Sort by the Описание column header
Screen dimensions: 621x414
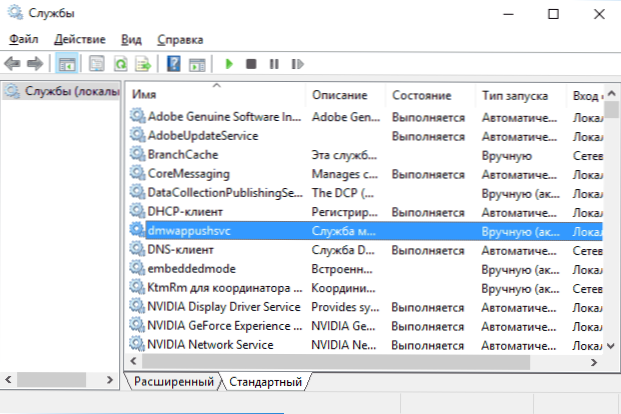[x=345, y=95]
